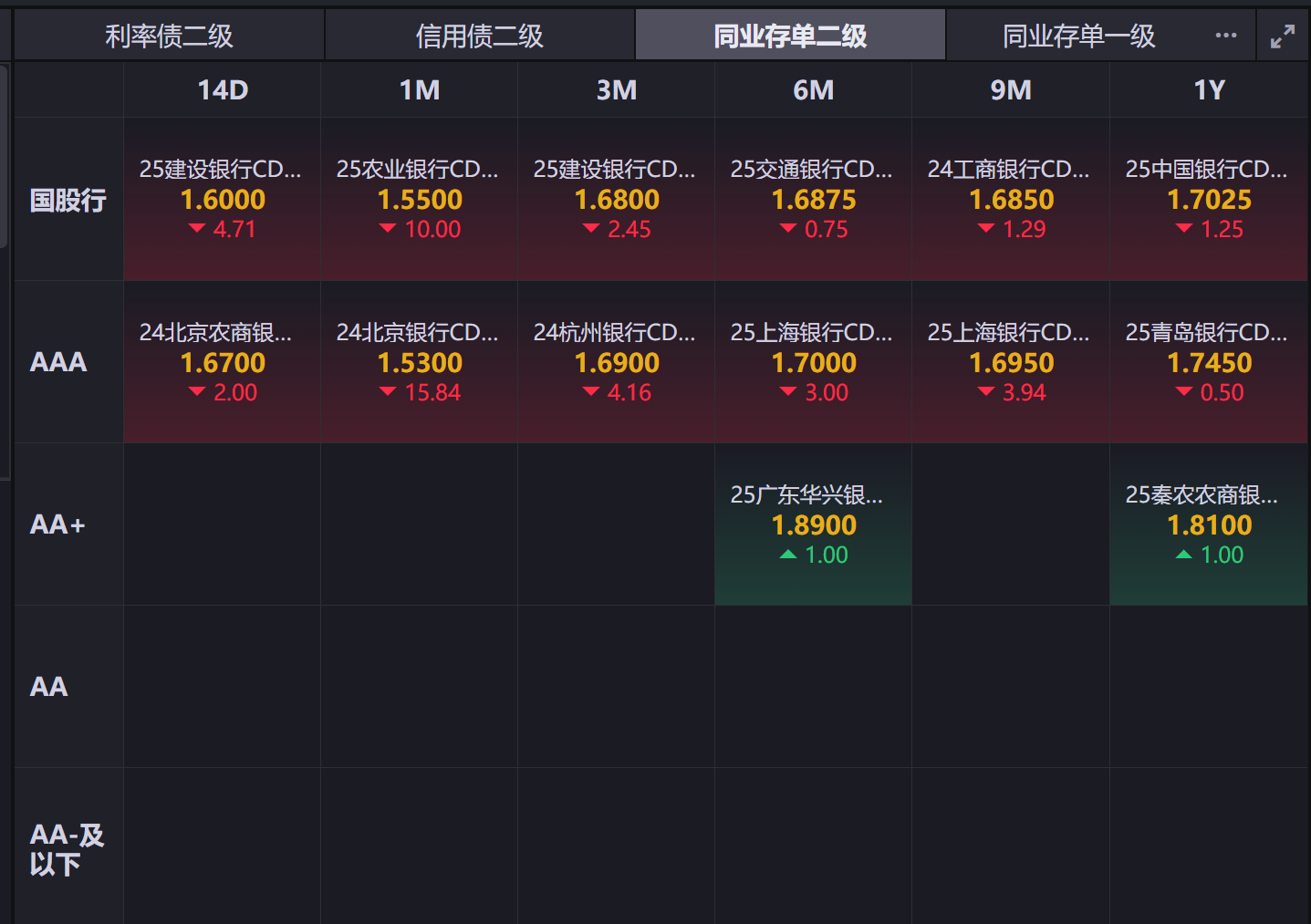Screen dimensions: 1311x924
Task: Click the 6M column header
Action: (814, 89)
